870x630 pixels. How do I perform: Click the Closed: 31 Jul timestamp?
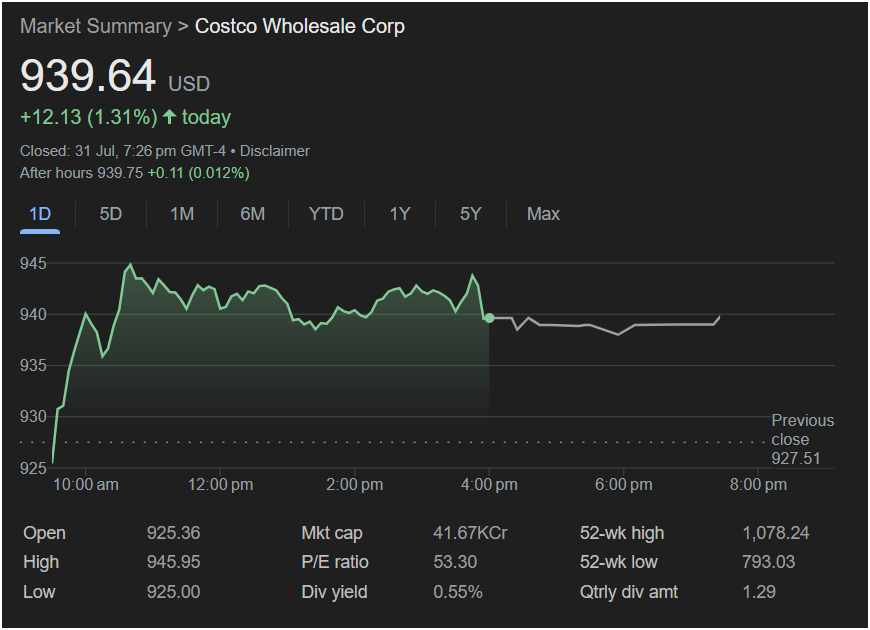point(123,151)
